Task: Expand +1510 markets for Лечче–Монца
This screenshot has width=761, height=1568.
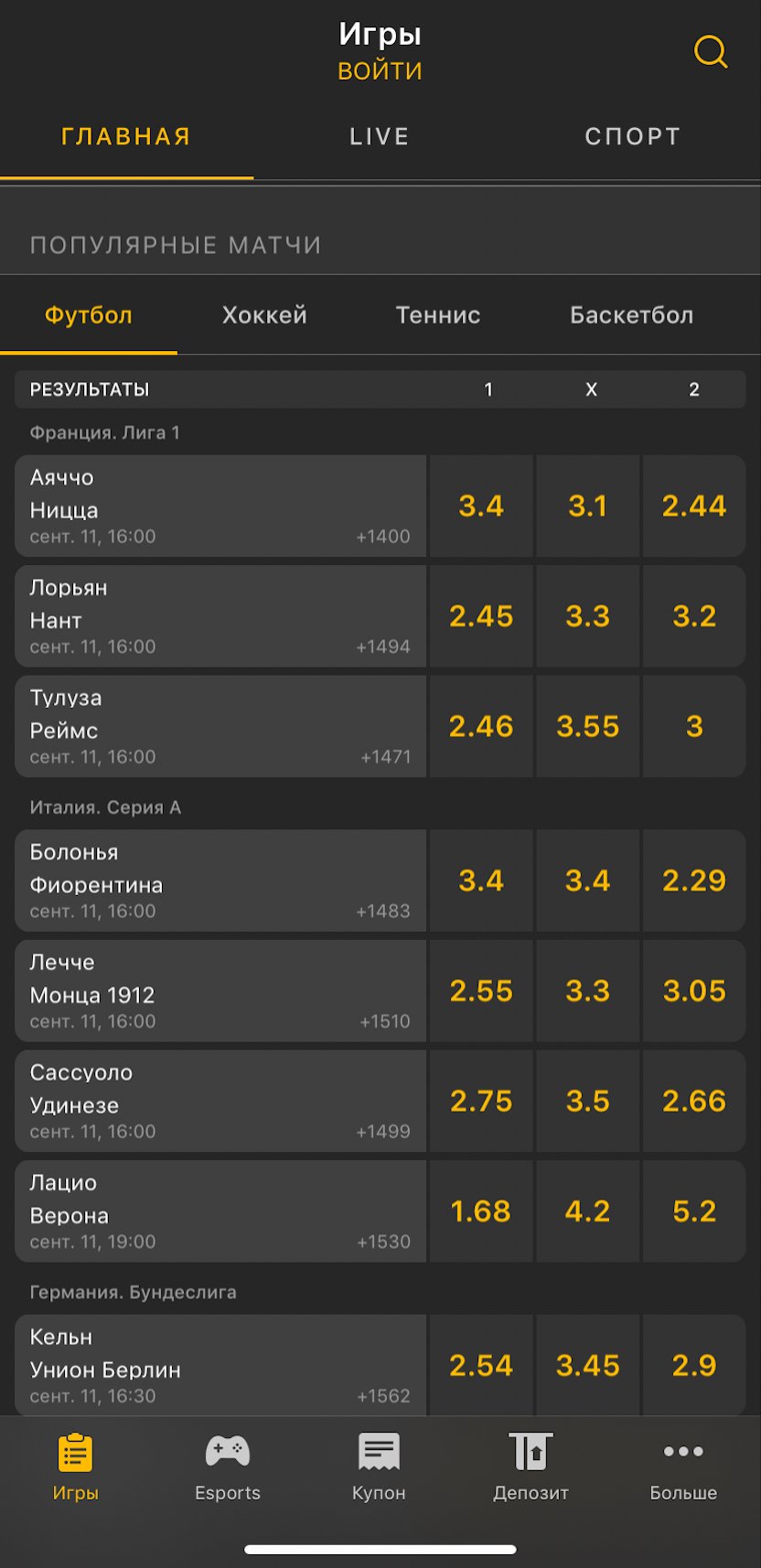Action: 384,1022
